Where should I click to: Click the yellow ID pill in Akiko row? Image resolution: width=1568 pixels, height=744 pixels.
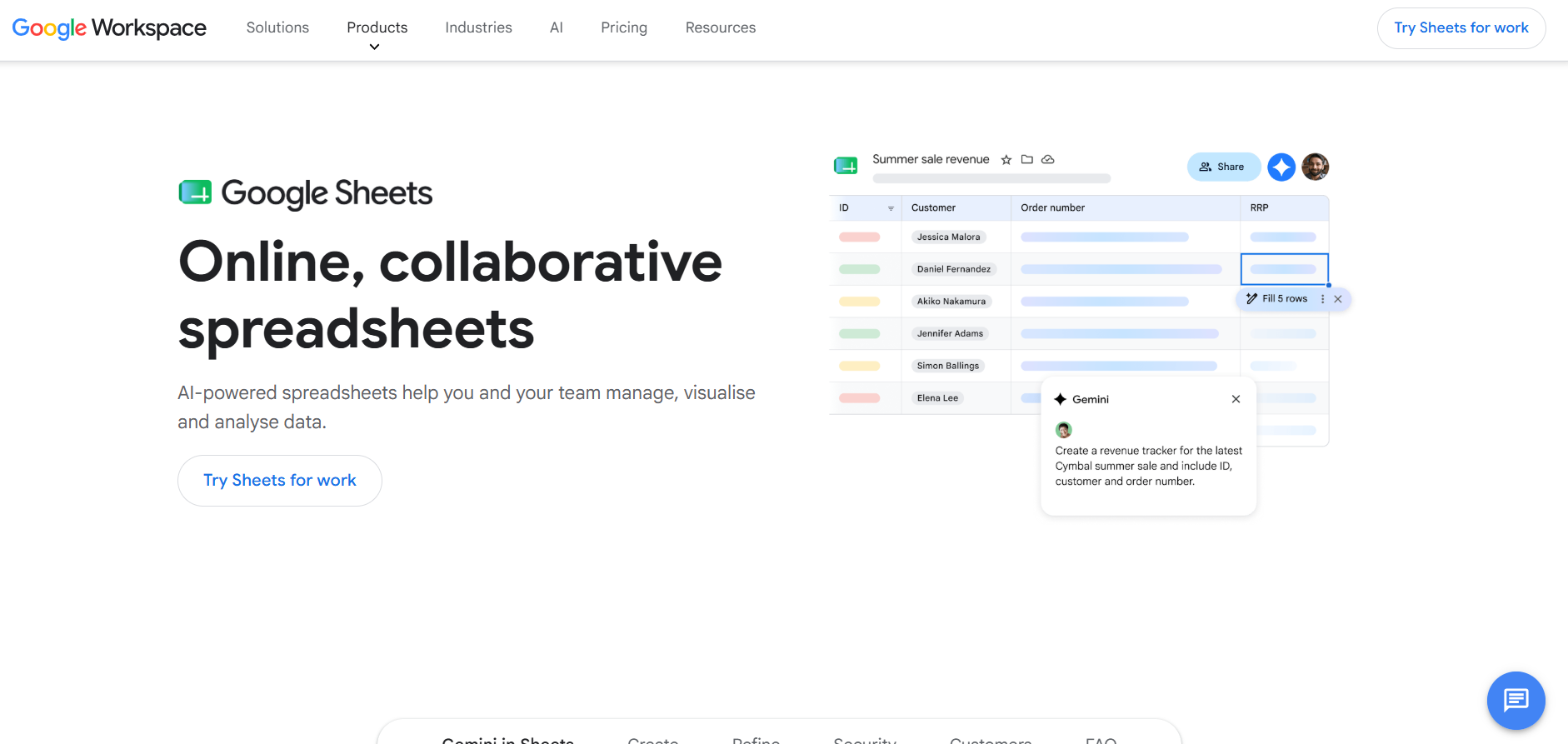[x=860, y=302]
